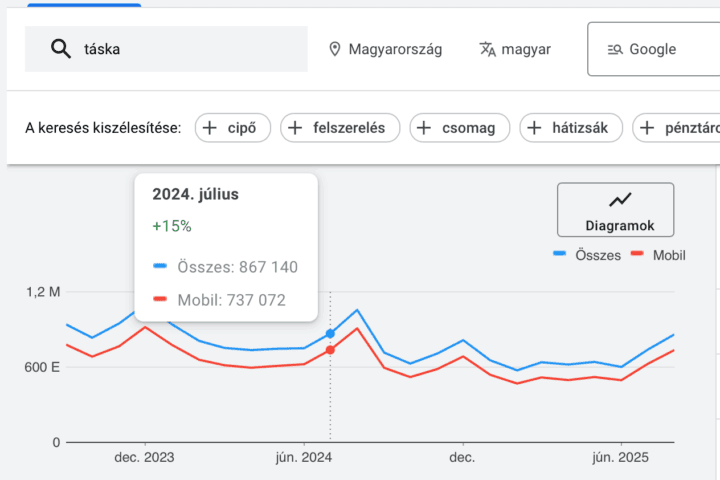Click the blue July 2024 data point
This screenshot has height=480, width=720.
(330, 333)
